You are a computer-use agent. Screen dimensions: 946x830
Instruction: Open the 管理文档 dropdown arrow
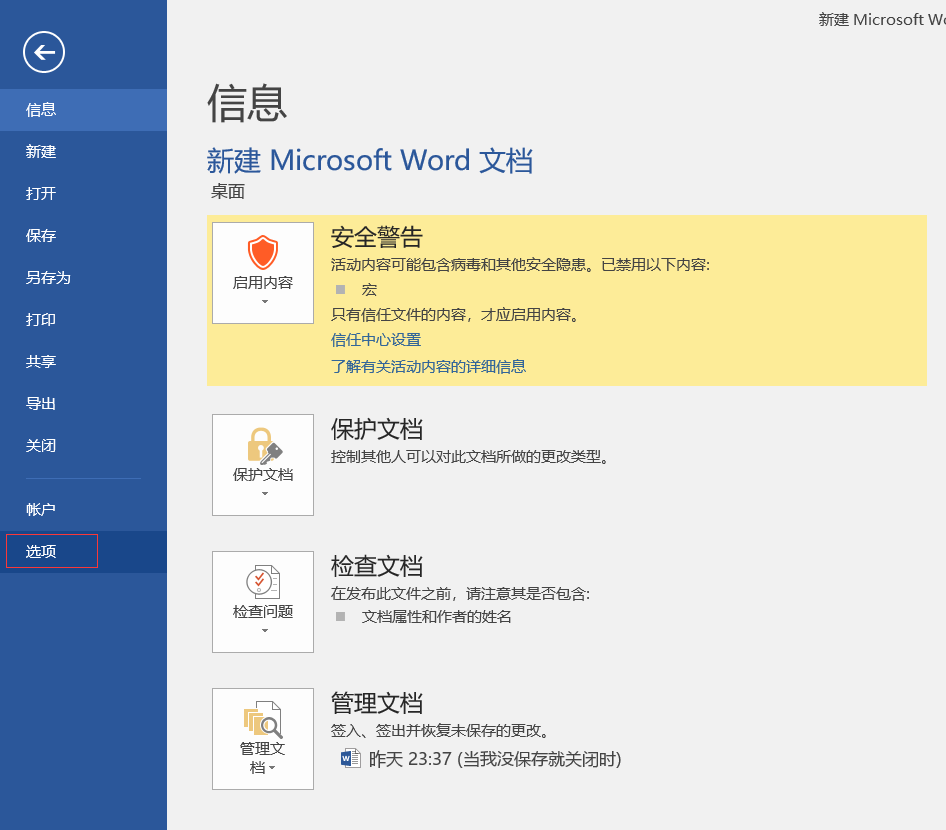[272, 768]
